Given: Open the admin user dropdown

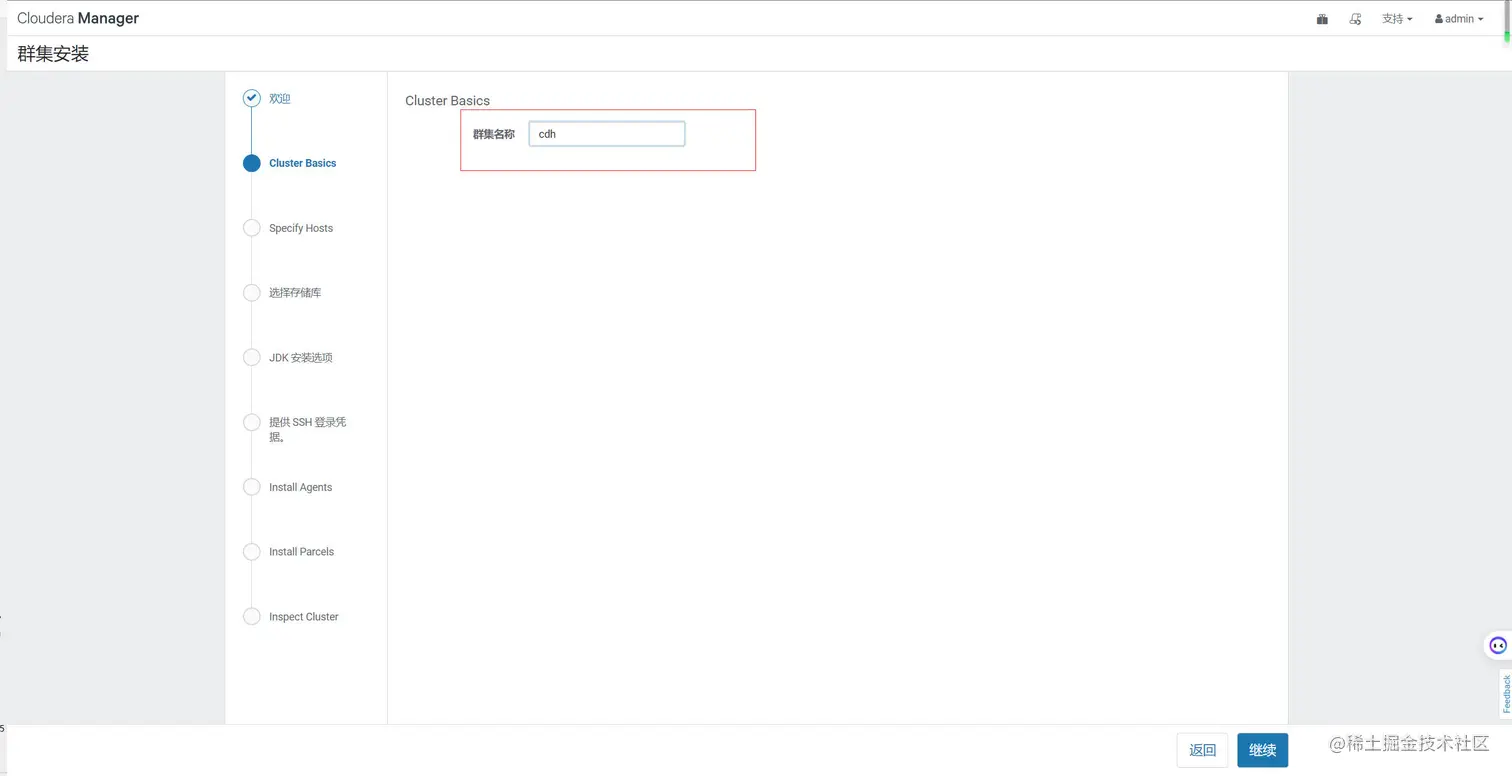Looking at the screenshot, I should click(x=1459, y=19).
